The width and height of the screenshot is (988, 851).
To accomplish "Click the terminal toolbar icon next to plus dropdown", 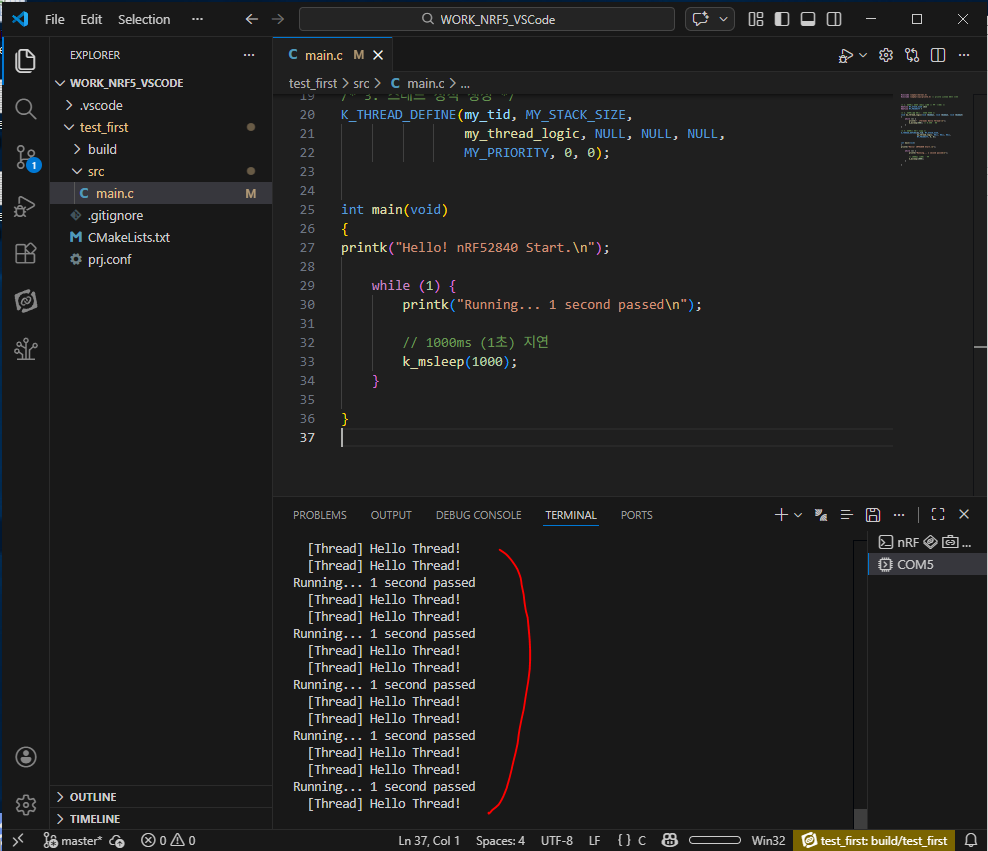I will pyautogui.click(x=820, y=515).
